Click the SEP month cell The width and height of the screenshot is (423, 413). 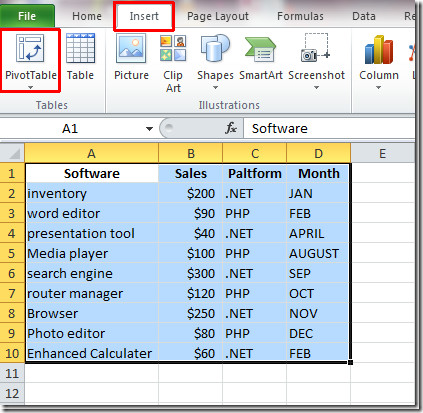click(318, 273)
